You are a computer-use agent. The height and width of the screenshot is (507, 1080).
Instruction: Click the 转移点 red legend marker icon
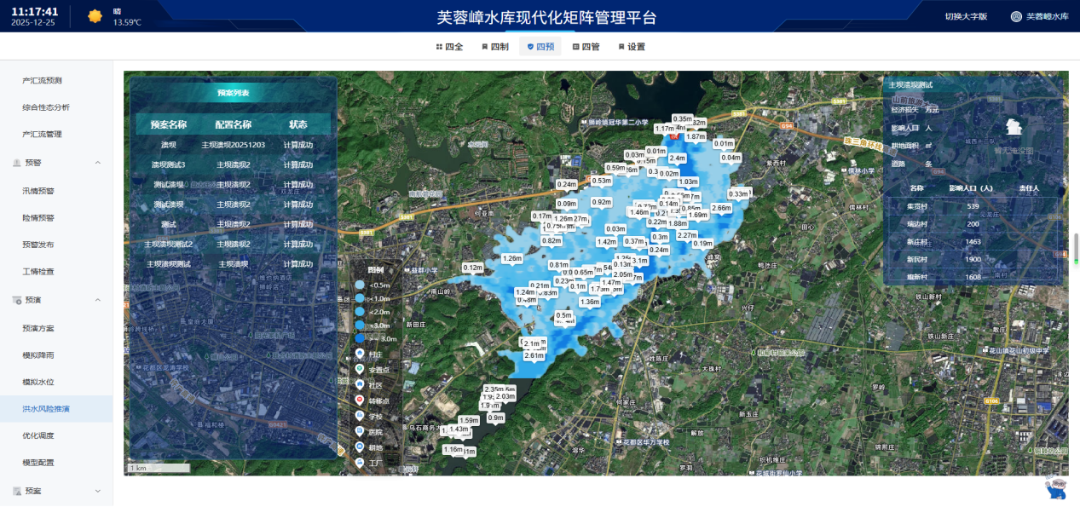[360, 400]
